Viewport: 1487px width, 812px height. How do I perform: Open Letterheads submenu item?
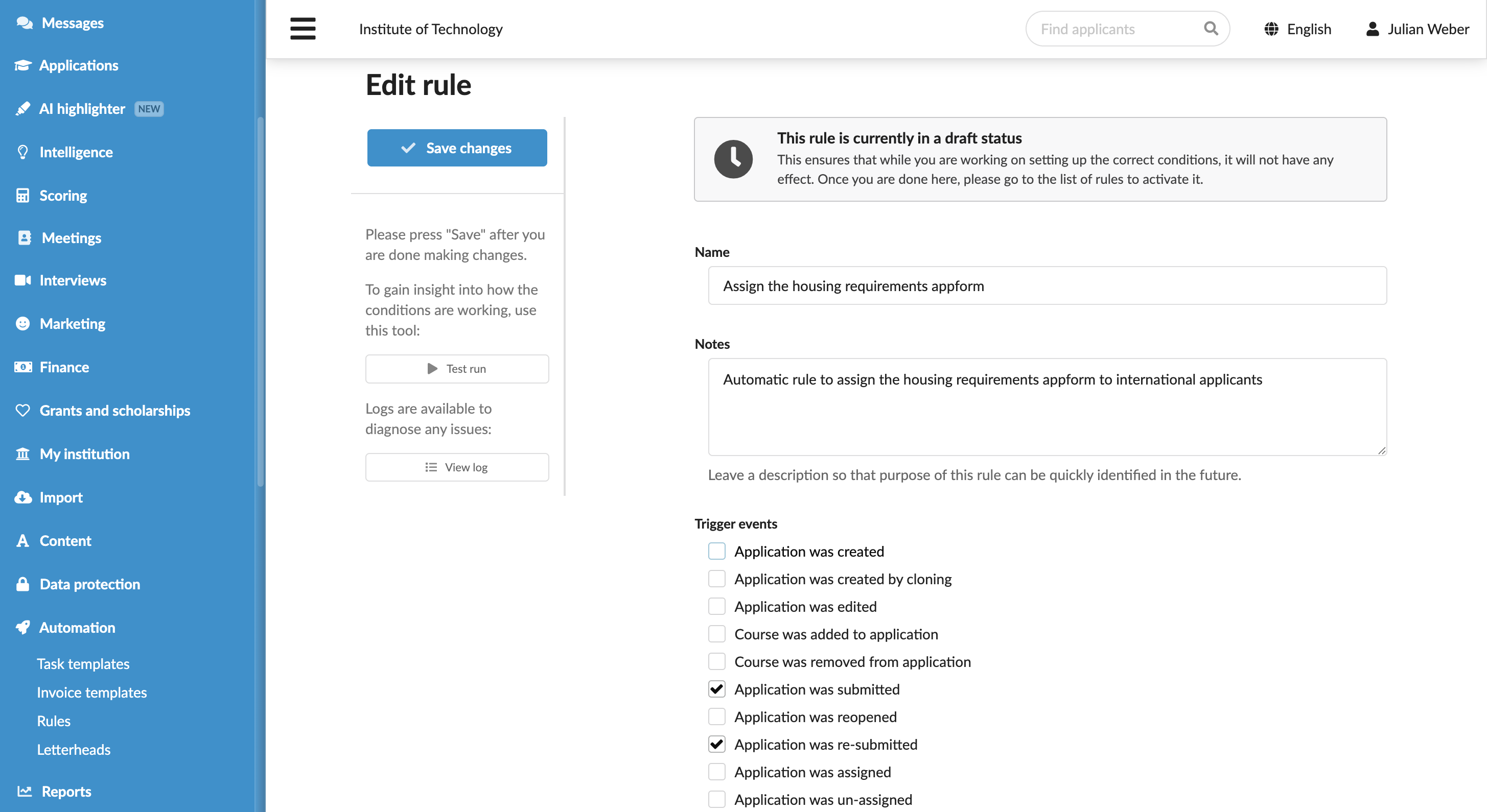(74, 749)
